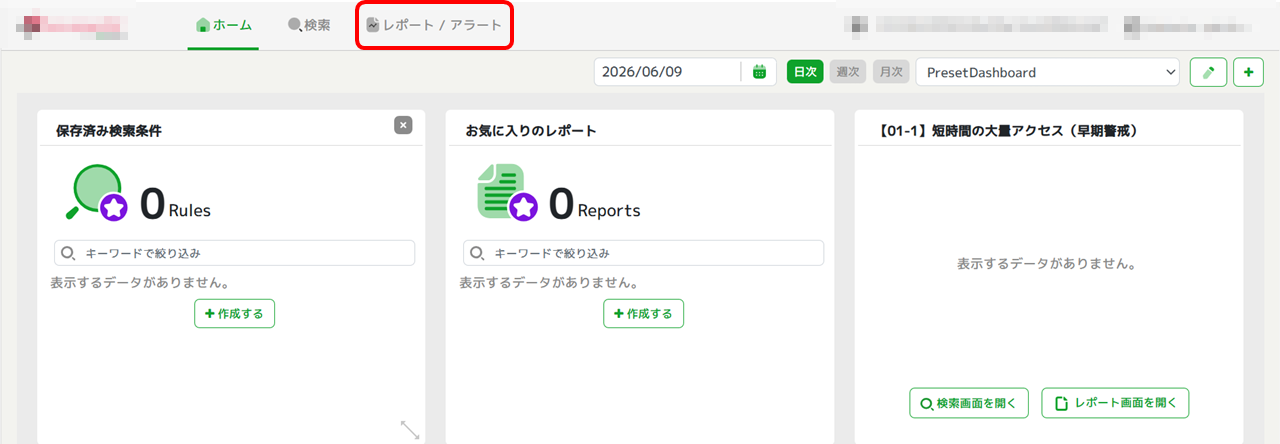Close the 保存済み検索条件 panel

click(403, 125)
